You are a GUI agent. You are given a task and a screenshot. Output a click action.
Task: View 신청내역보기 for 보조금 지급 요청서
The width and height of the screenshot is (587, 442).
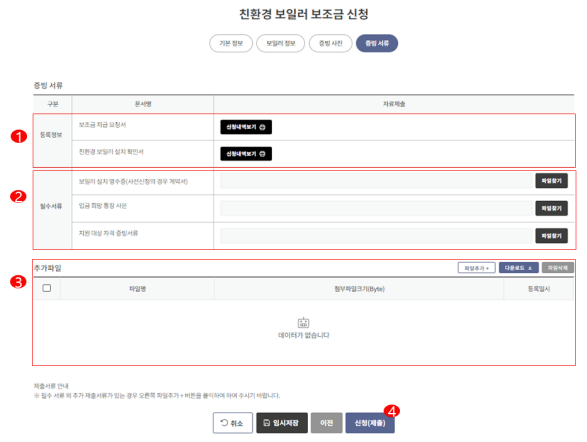[x=246, y=127]
